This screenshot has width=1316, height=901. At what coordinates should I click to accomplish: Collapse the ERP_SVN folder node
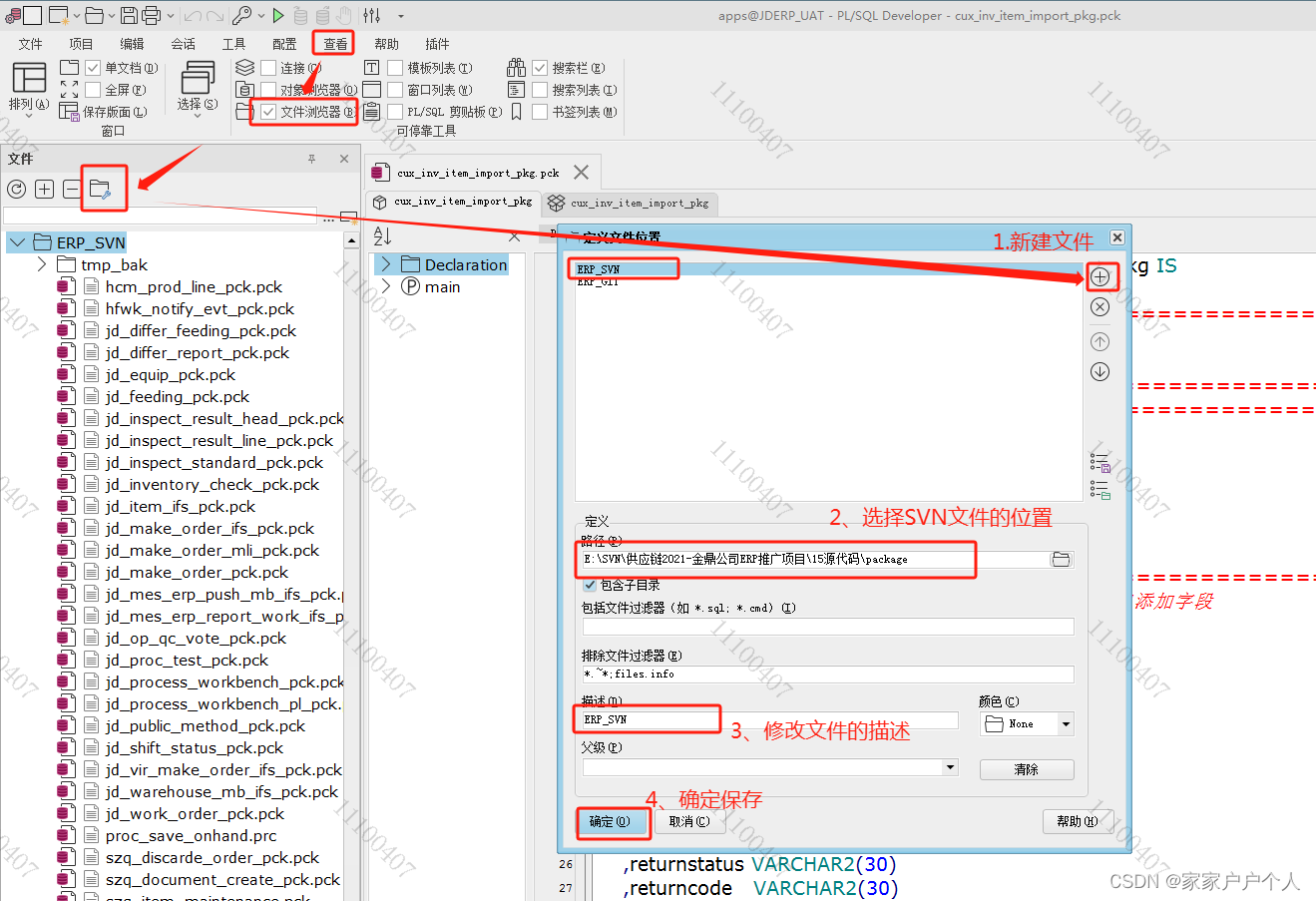click(16, 241)
